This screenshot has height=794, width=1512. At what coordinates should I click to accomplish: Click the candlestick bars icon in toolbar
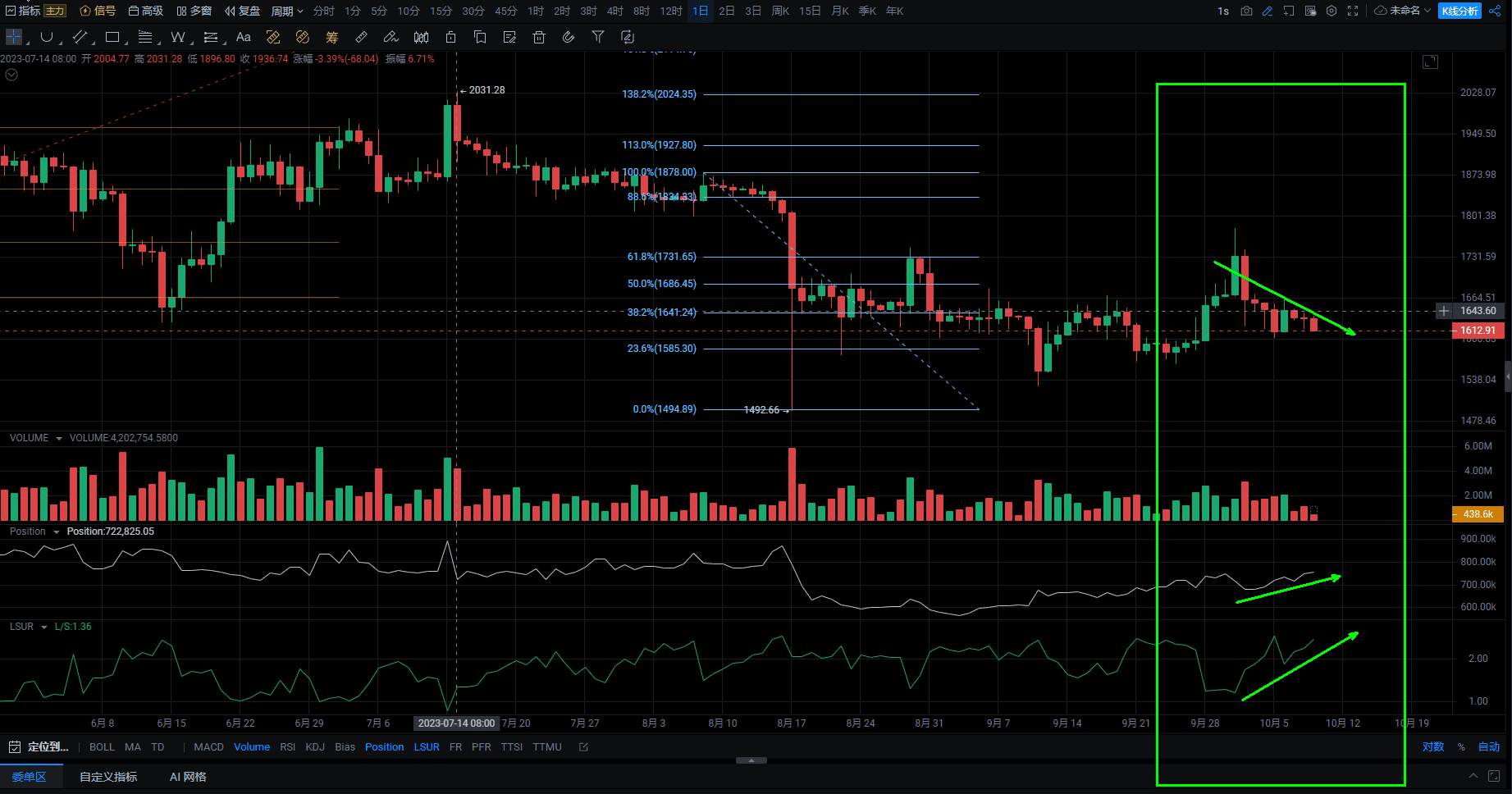[421, 37]
